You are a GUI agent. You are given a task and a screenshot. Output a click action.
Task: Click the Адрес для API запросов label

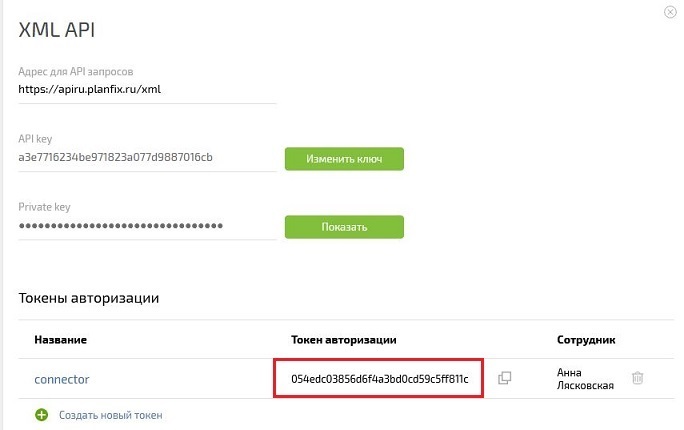click(75, 72)
